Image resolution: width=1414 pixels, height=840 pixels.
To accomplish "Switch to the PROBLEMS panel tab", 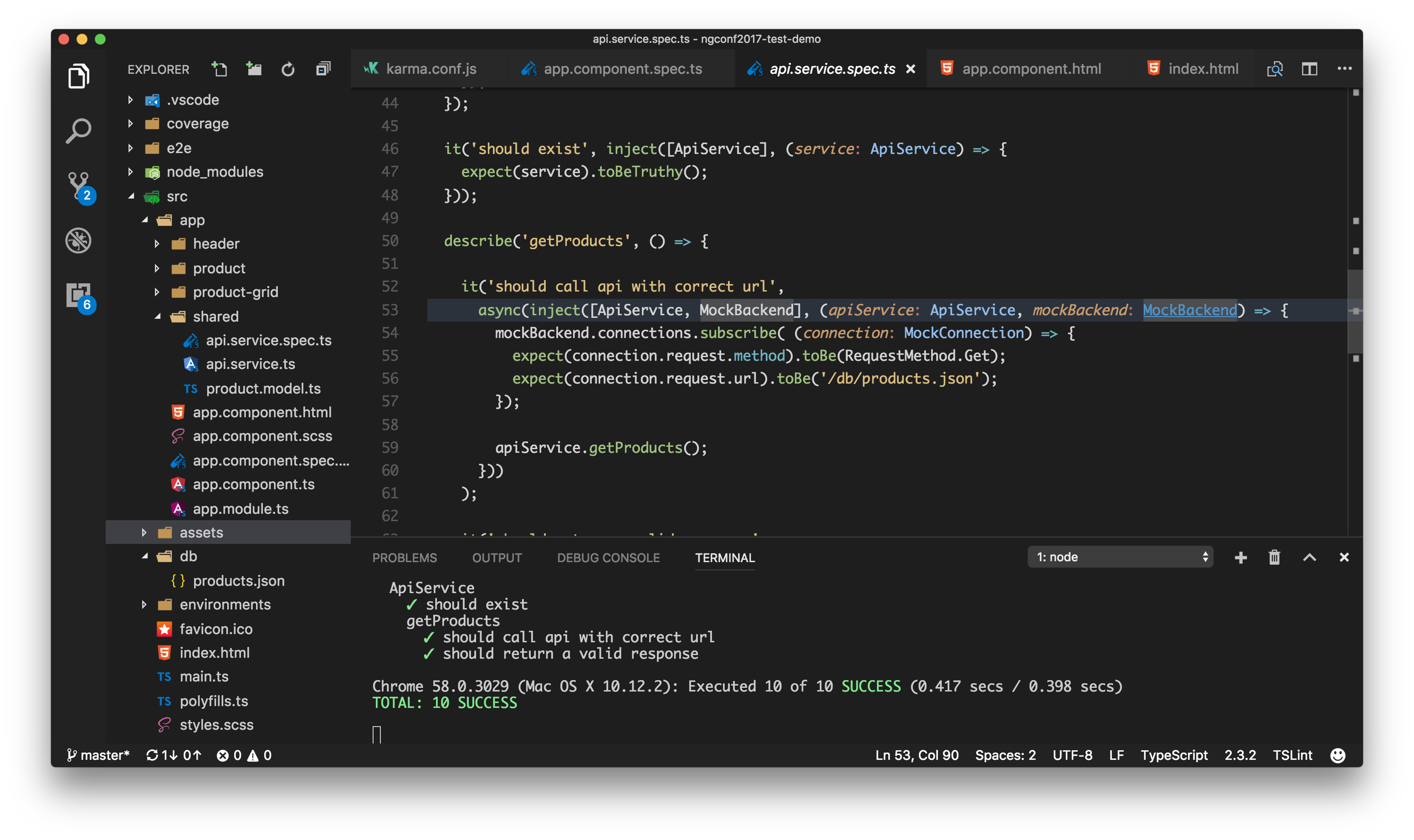I will (x=404, y=558).
